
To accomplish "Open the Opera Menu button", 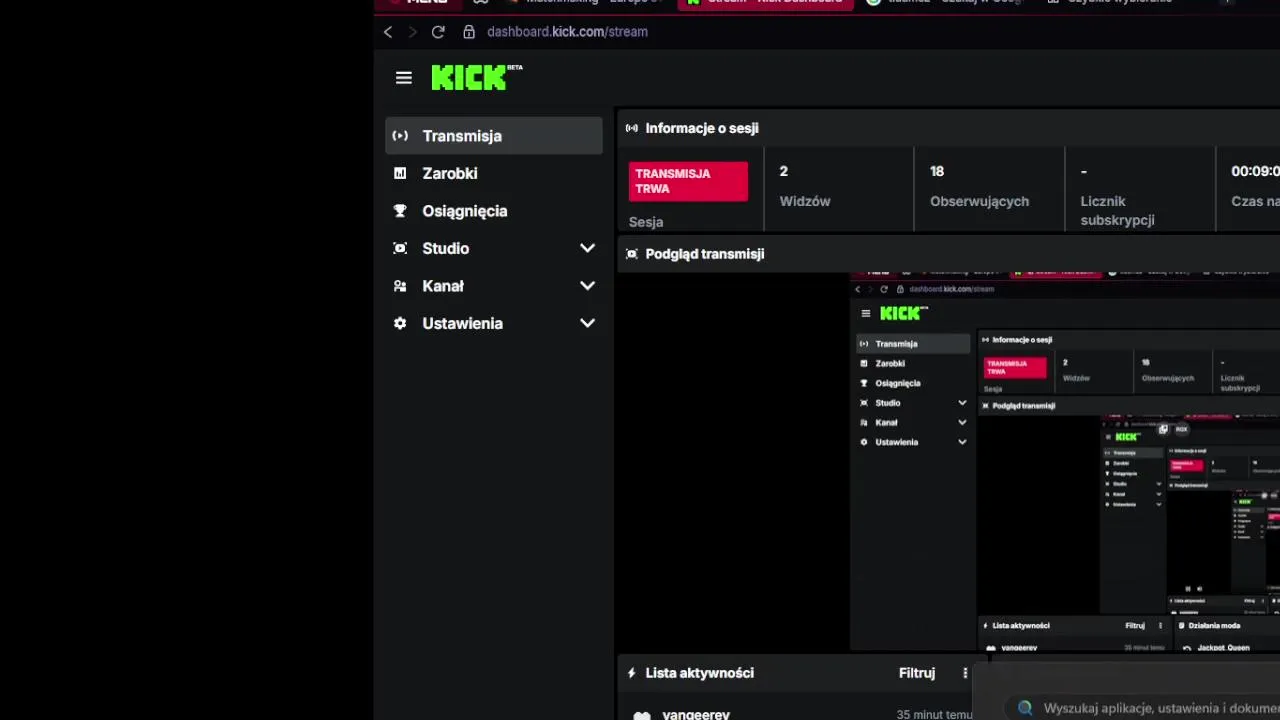I will pyautogui.click(x=418, y=3).
